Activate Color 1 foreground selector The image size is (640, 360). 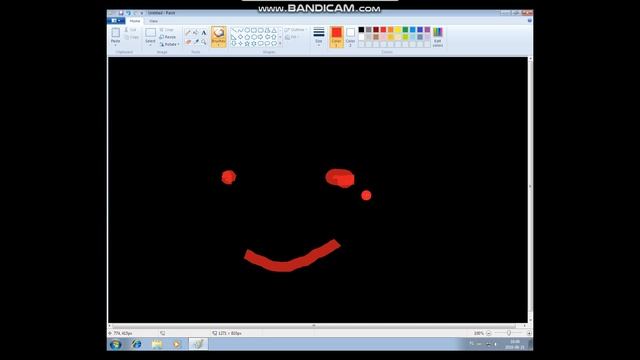coord(336,37)
